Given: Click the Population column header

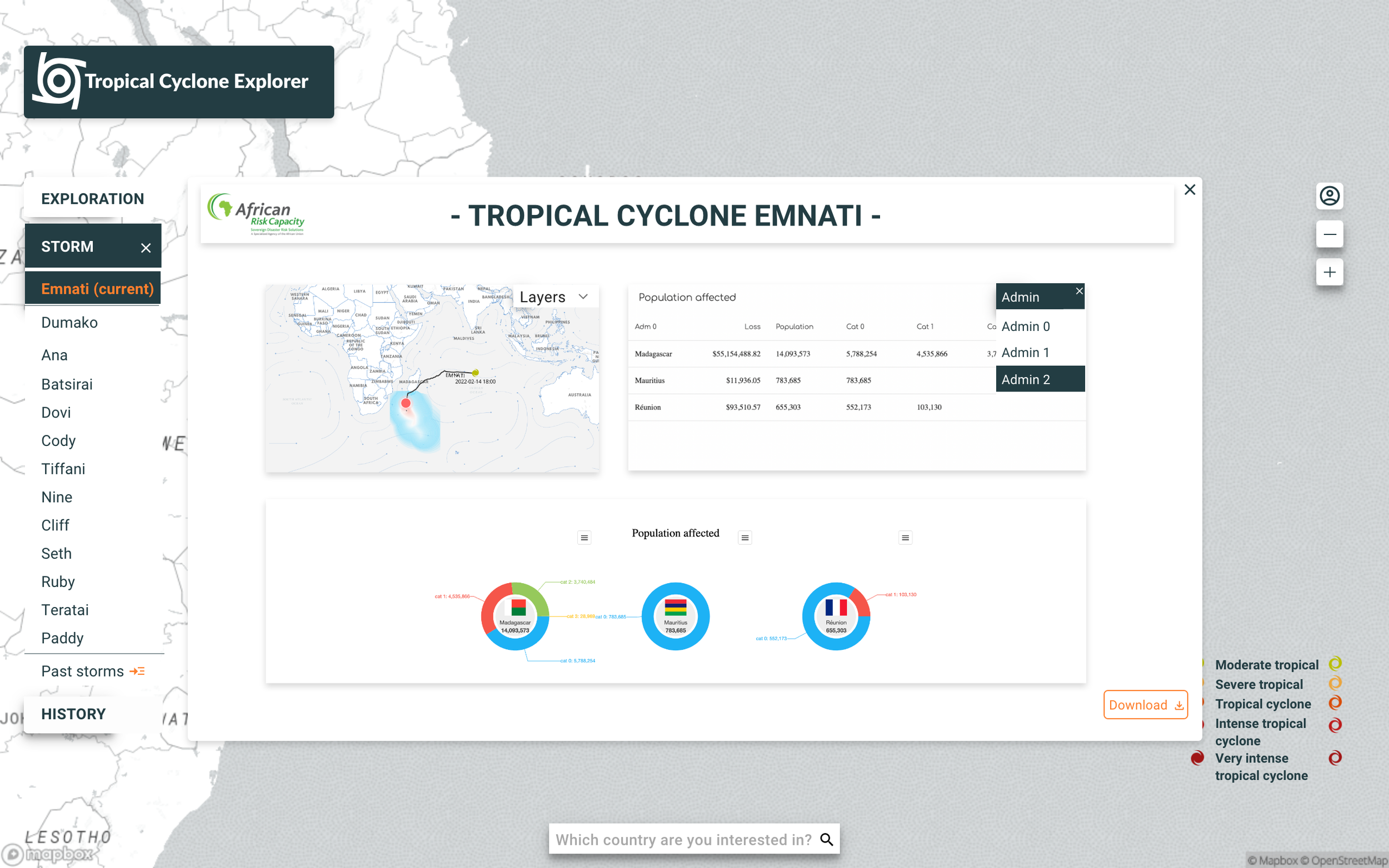Looking at the screenshot, I should pyautogui.click(x=794, y=326).
